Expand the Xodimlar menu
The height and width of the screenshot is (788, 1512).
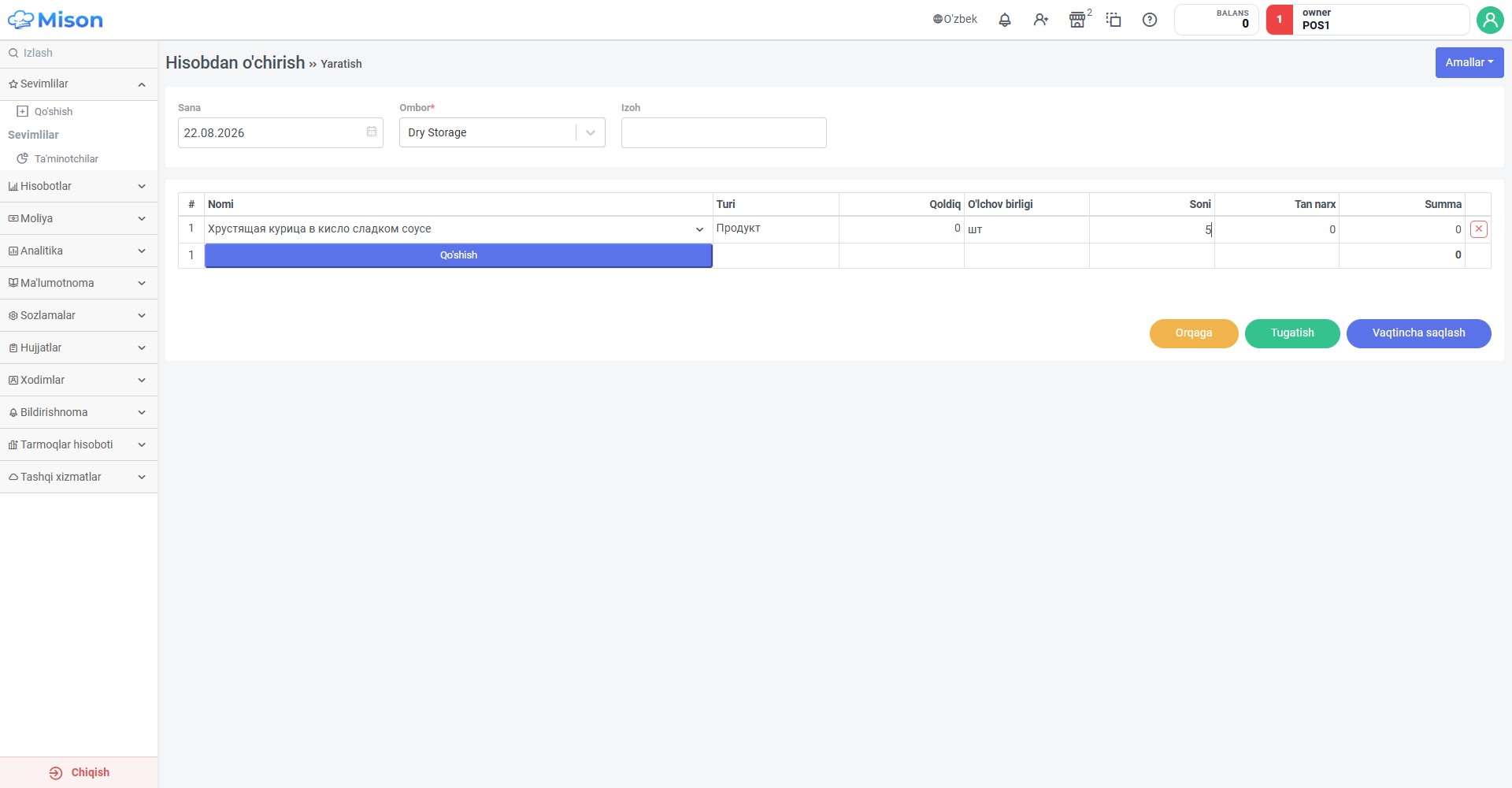(79, 380)
